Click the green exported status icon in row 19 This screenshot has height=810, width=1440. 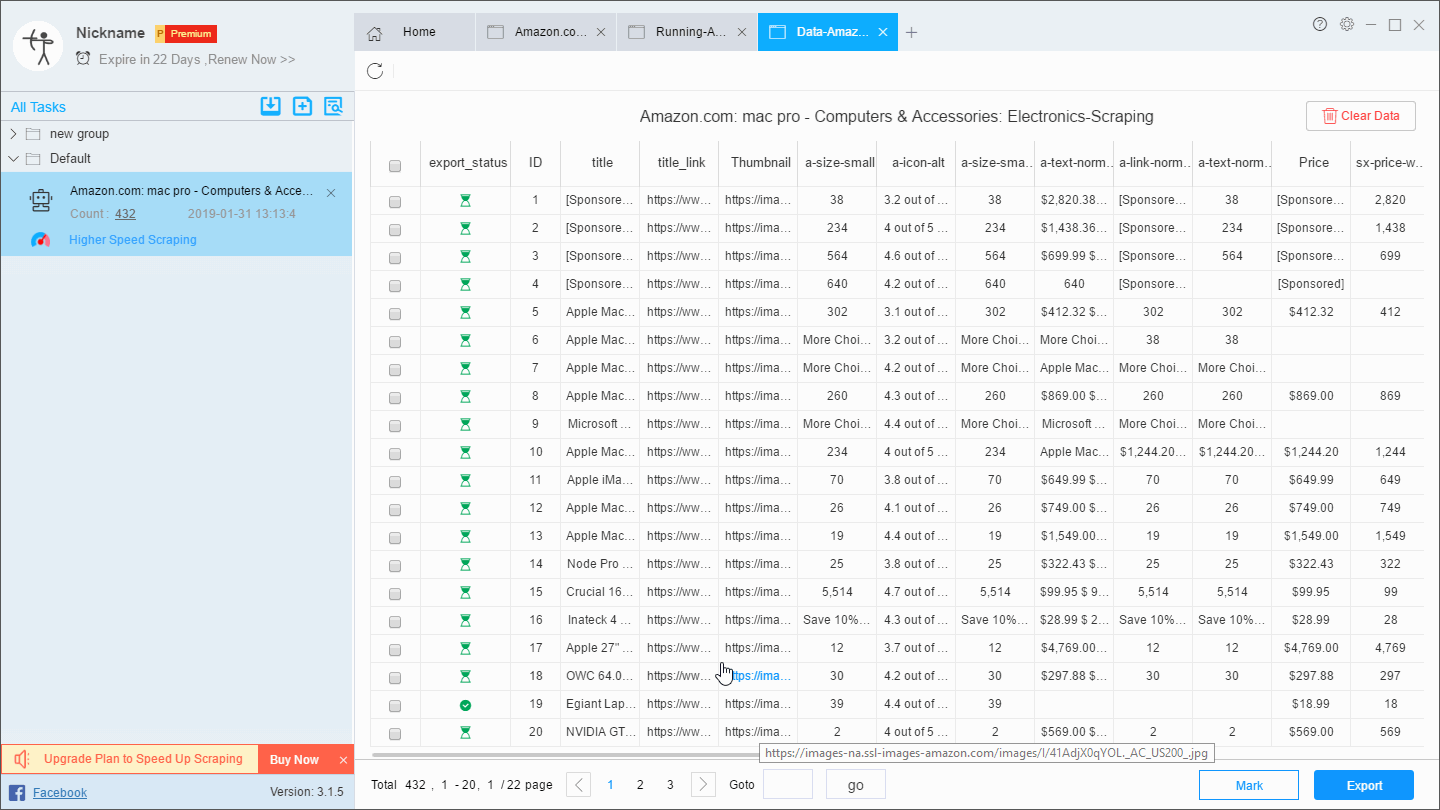pyautogui.click(x=465, y=705)
